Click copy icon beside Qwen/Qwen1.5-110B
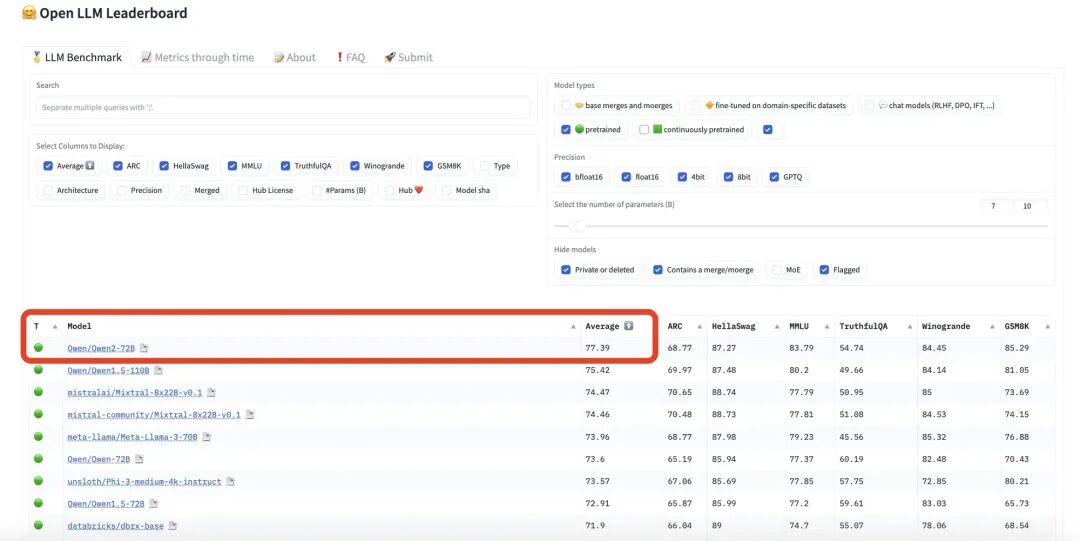Viewport: 1080px width, 541px height. (158, 370)
